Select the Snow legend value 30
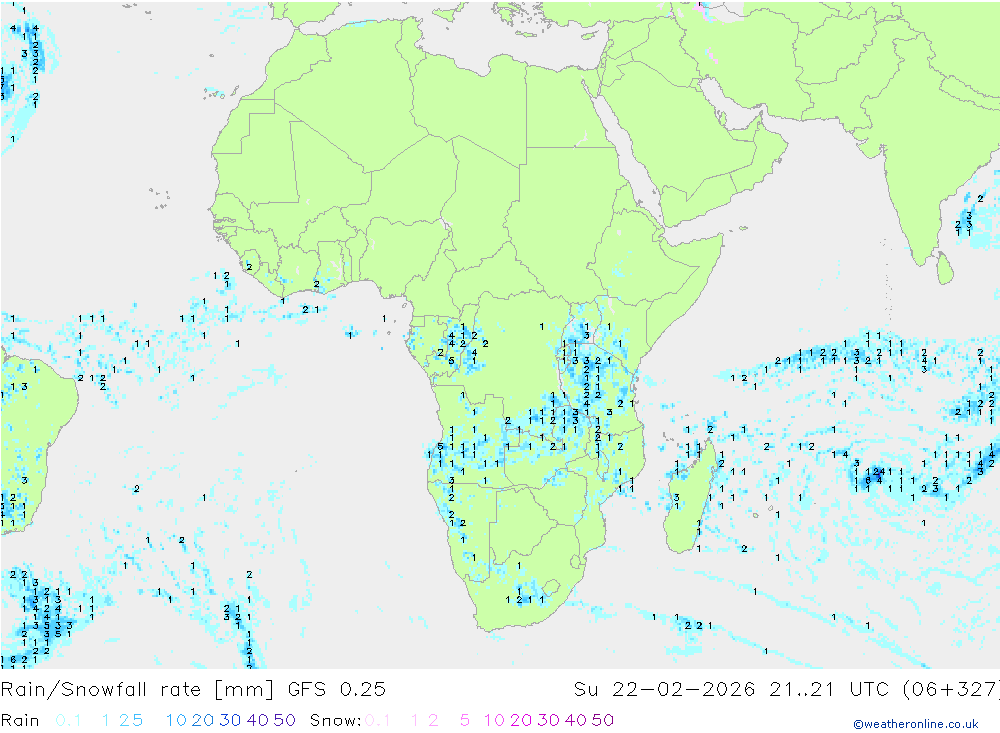This screenshot has height=733, width=1000. pos(548,720)
